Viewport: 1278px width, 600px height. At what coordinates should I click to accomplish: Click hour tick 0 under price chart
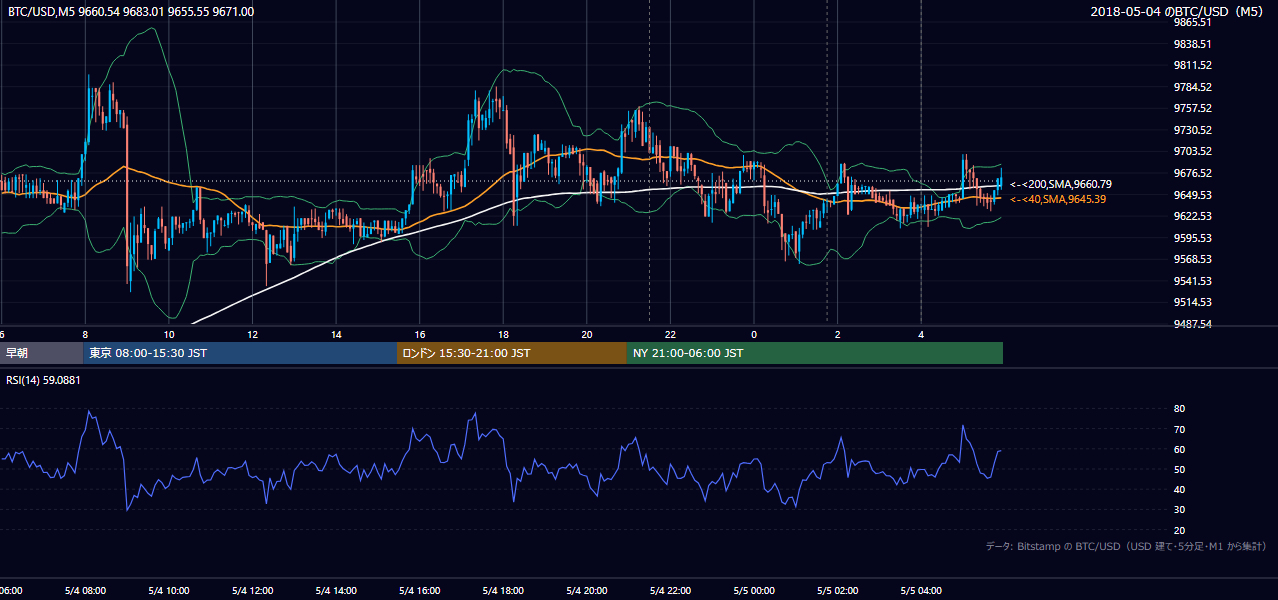pyautogui.click(x=754, y=335)
